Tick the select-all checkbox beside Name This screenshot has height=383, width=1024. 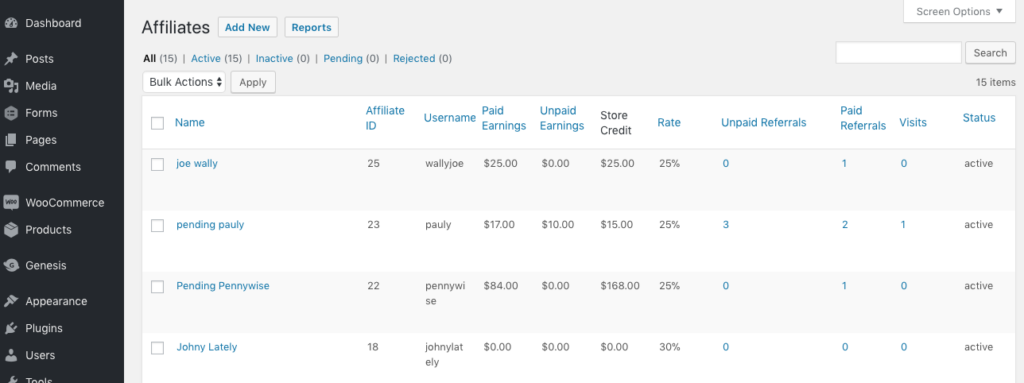(157, 123)
